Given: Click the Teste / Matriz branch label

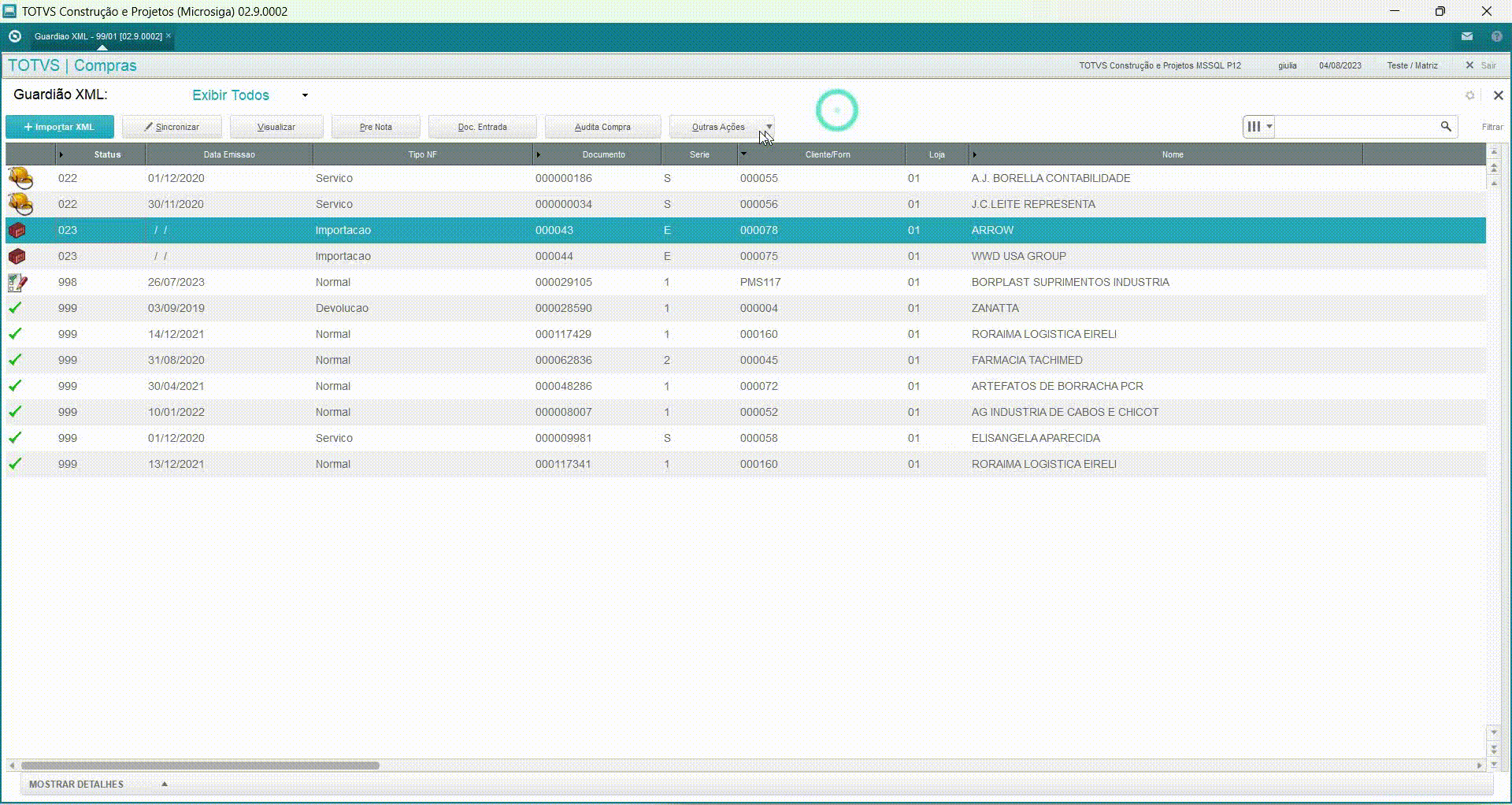Looking at the screenshot, I should point(1412,65).
